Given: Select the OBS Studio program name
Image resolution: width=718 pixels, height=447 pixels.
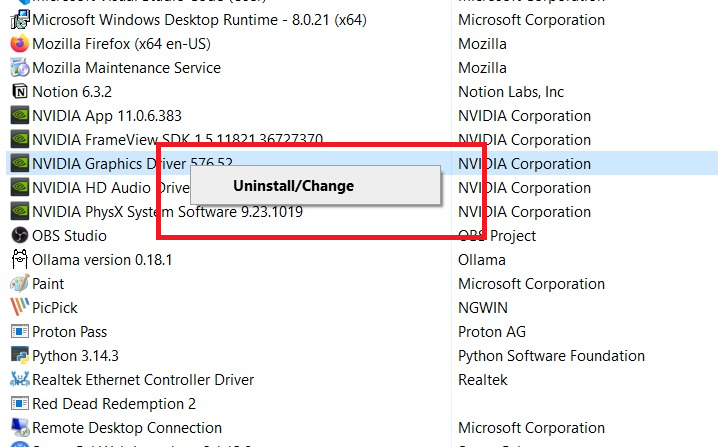Looking at the screenshot, I should (x=69, y=235).
